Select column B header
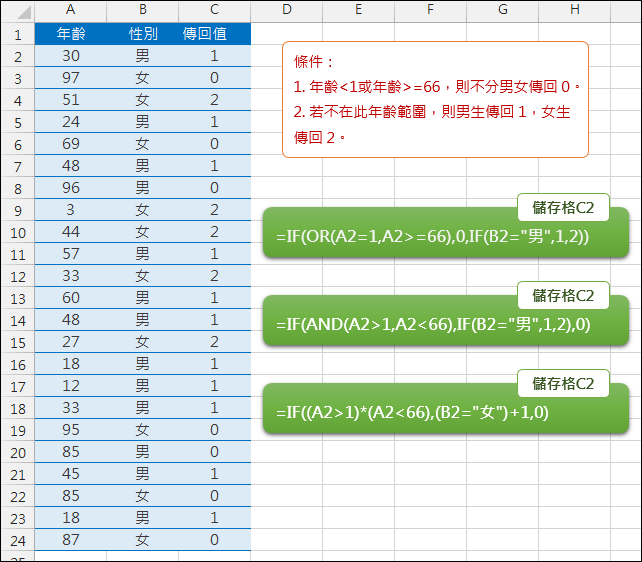The height and width of the screenshot is (562, 642). 142,10
